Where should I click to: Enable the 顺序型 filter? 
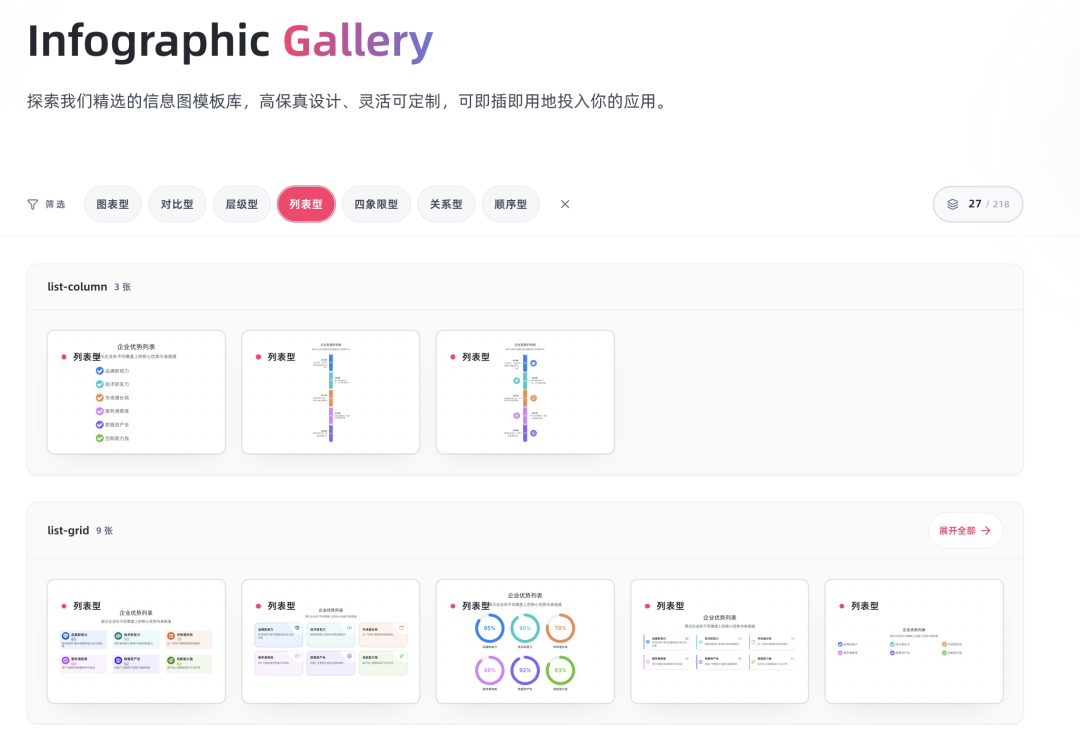click(x=511, y=203)
